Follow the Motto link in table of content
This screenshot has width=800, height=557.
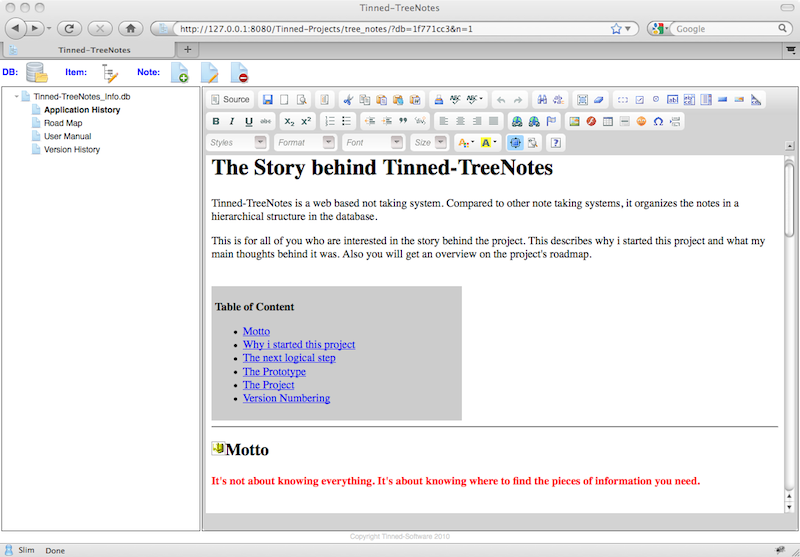point(256,332)
